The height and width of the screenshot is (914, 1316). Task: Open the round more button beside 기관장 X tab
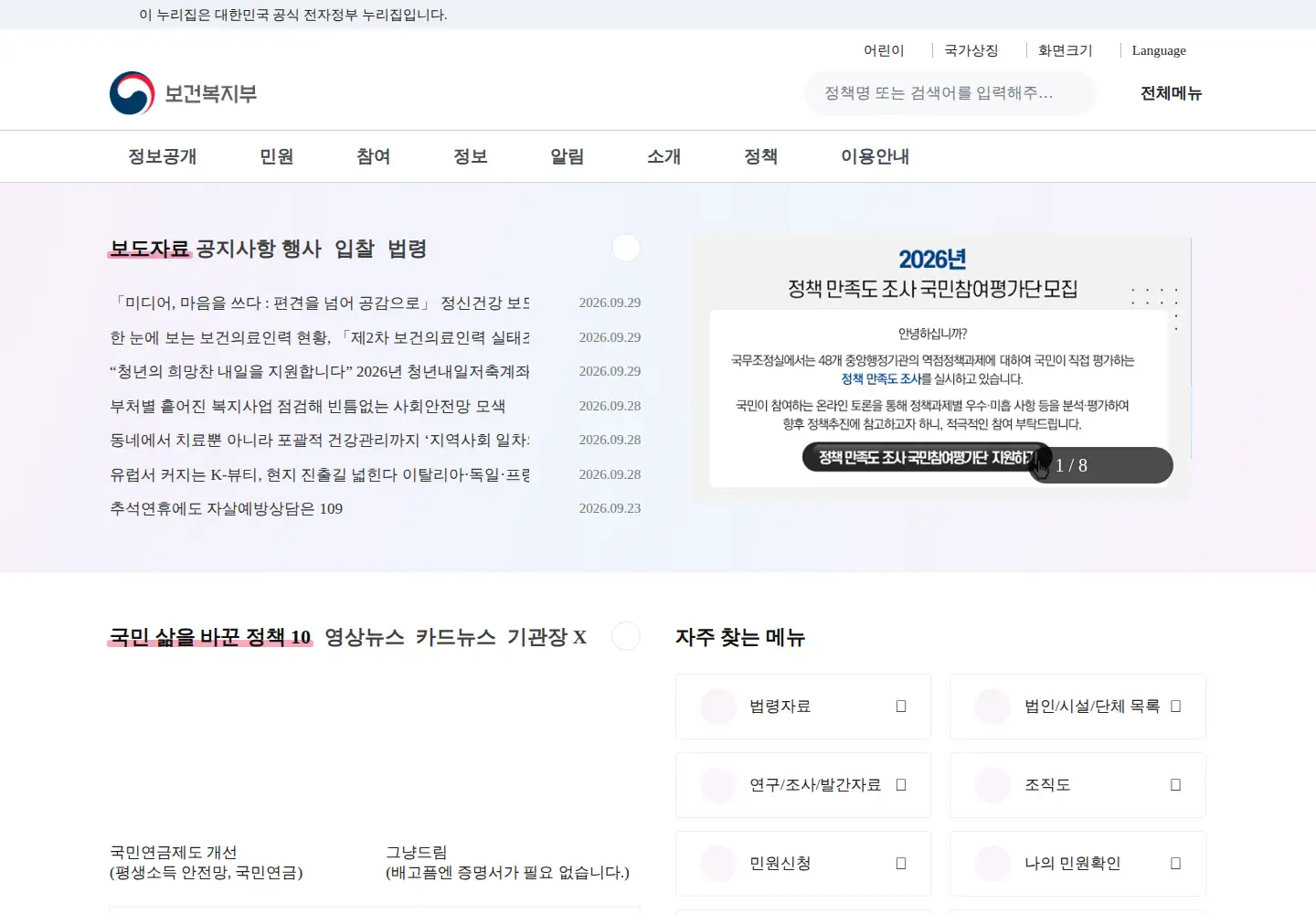point(626,636)
